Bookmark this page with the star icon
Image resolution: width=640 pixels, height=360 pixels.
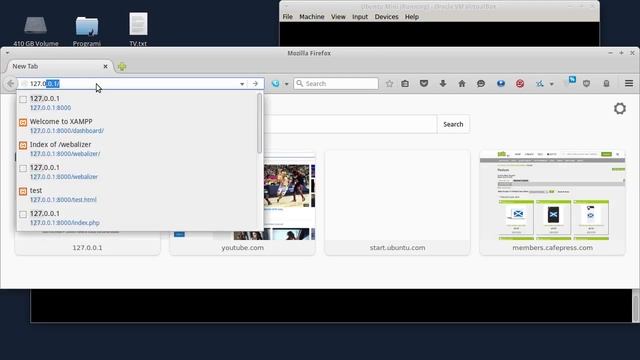pyautogui.click(x=389, y=84)
